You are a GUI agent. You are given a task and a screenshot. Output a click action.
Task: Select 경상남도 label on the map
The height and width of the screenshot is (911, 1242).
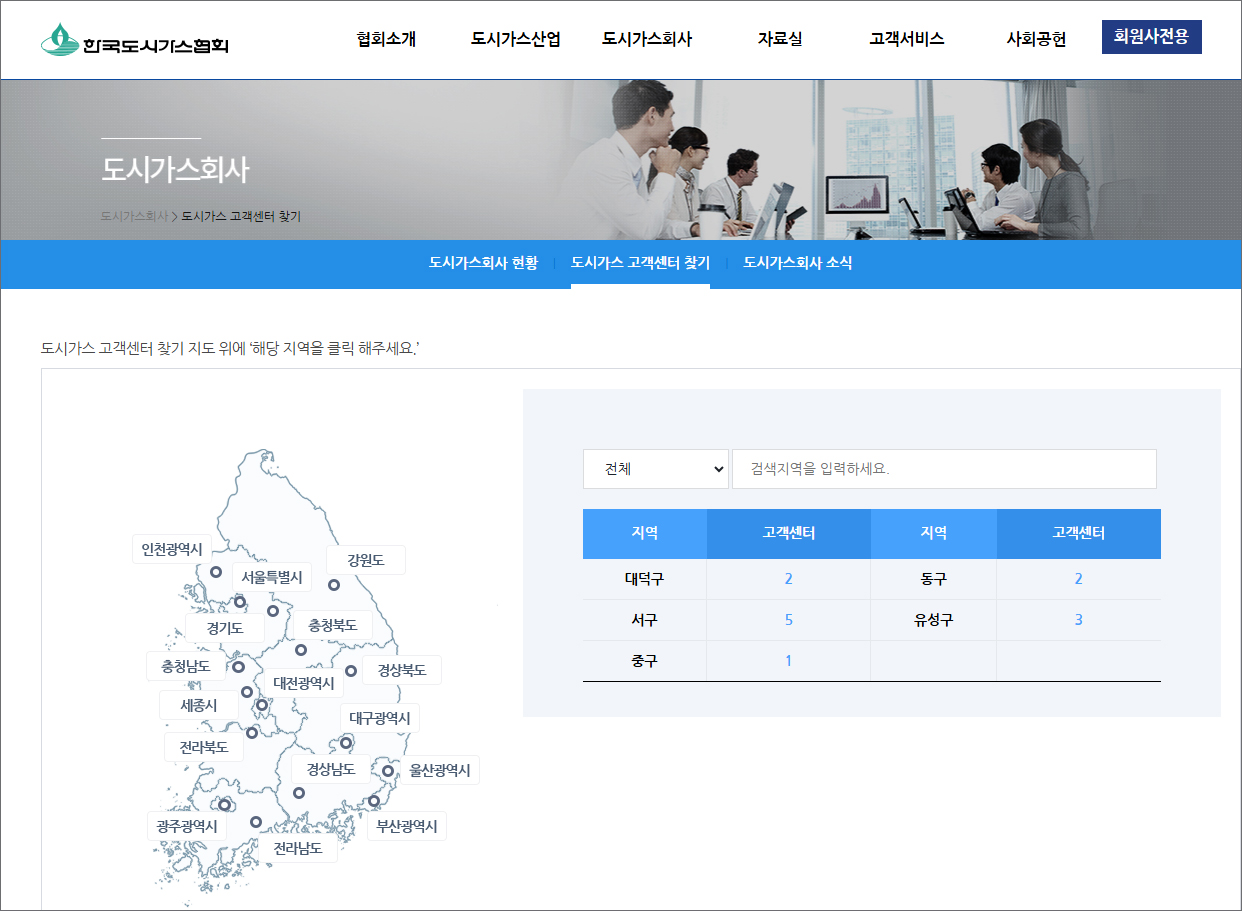pyautogui.click(x=331, y=769)
